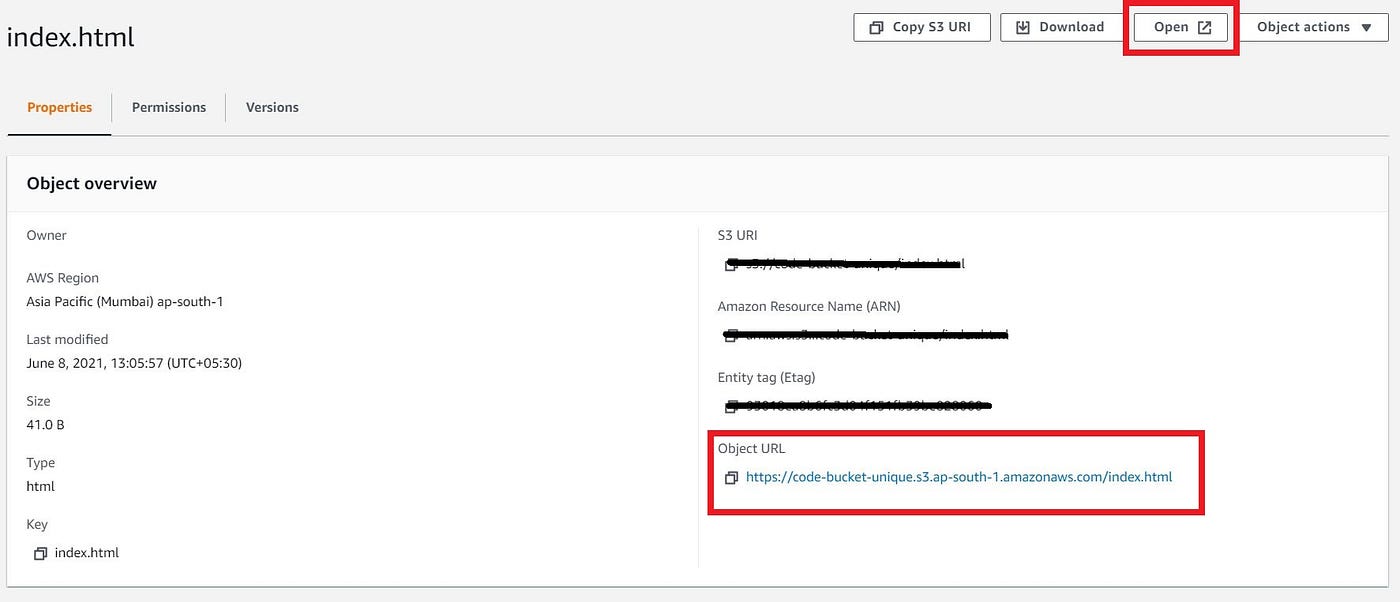Click the Amazon Resource Name (ARN) label
The height and width of the screenshot is (602, 1400).
(809, 306)
